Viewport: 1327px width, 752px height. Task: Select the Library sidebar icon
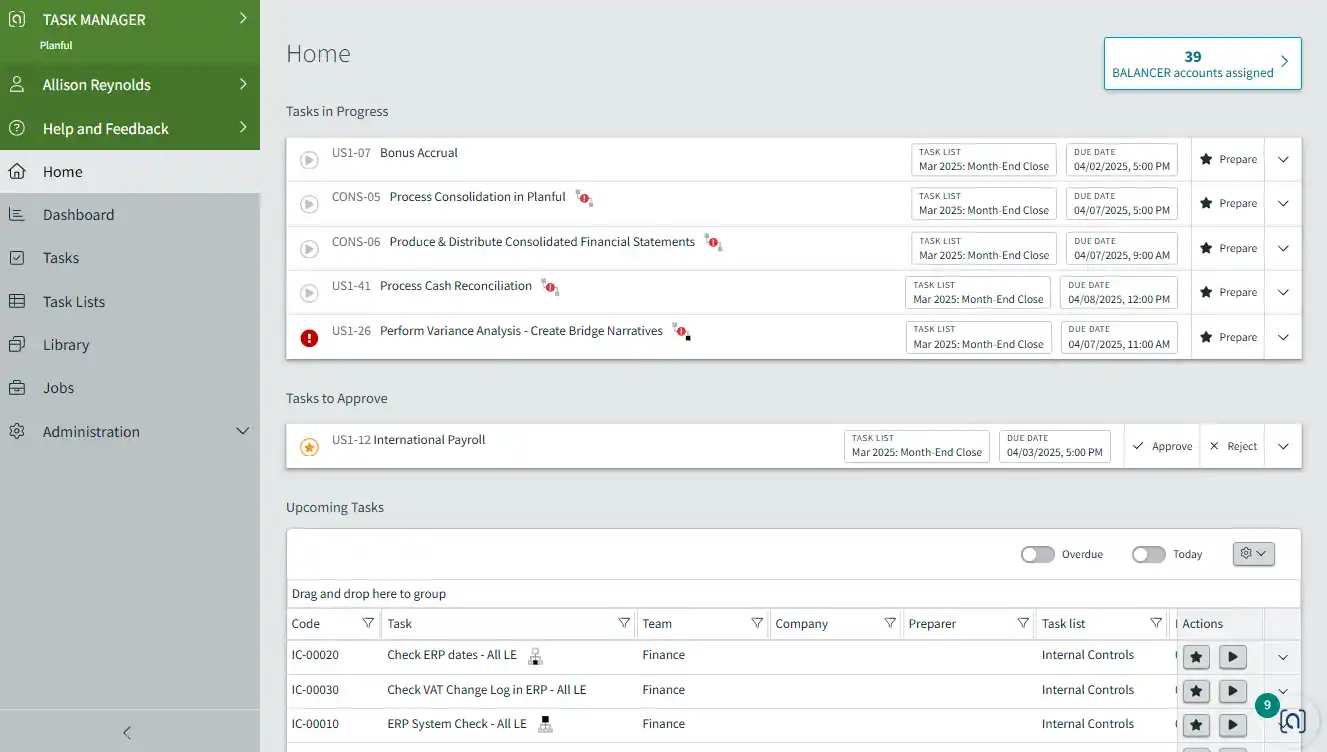pos(16,344)
